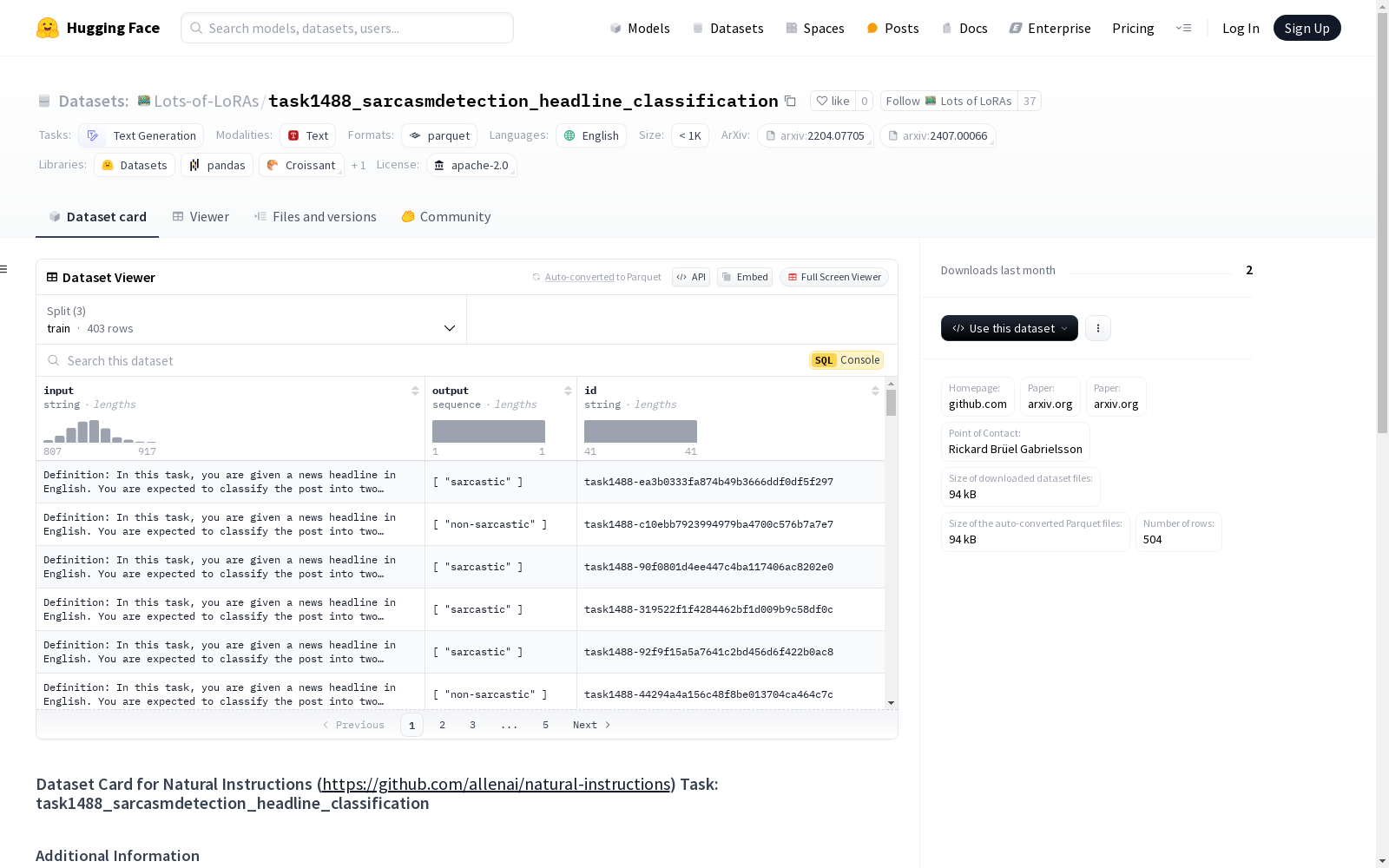Open the Files and versions tab

(x=315, y=217)
